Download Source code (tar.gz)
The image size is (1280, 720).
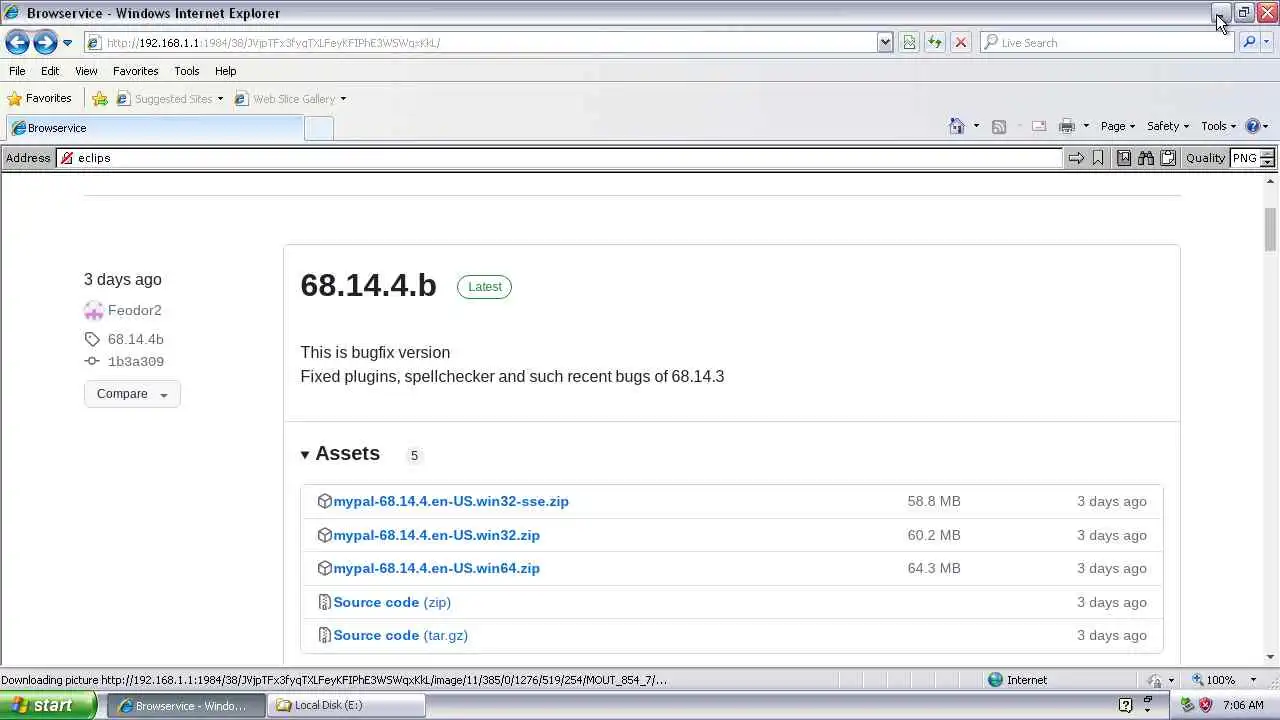(x=400, y=635)
